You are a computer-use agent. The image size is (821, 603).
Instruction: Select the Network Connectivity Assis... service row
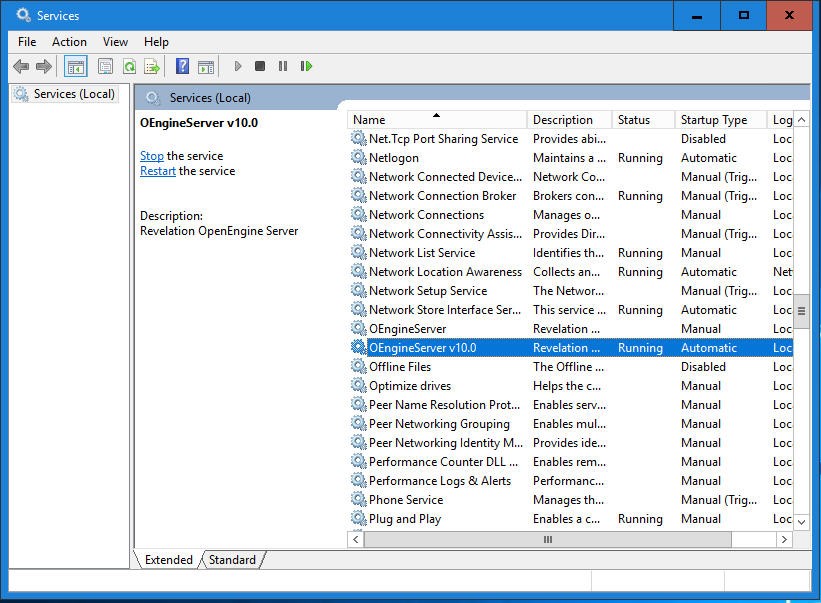coord(571,233)
